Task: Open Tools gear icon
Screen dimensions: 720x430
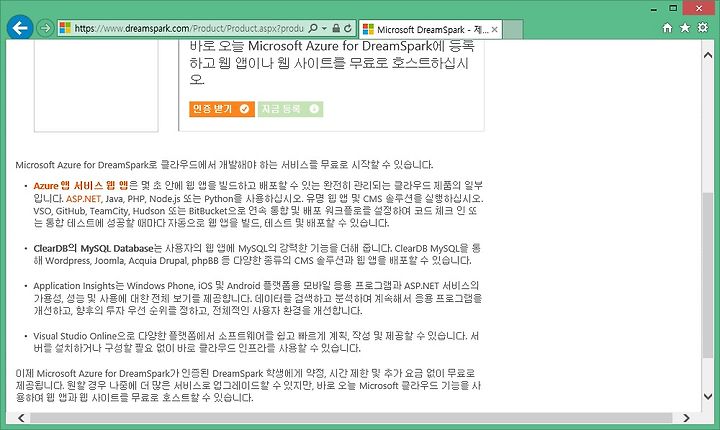Action: [x=703, y=28]
